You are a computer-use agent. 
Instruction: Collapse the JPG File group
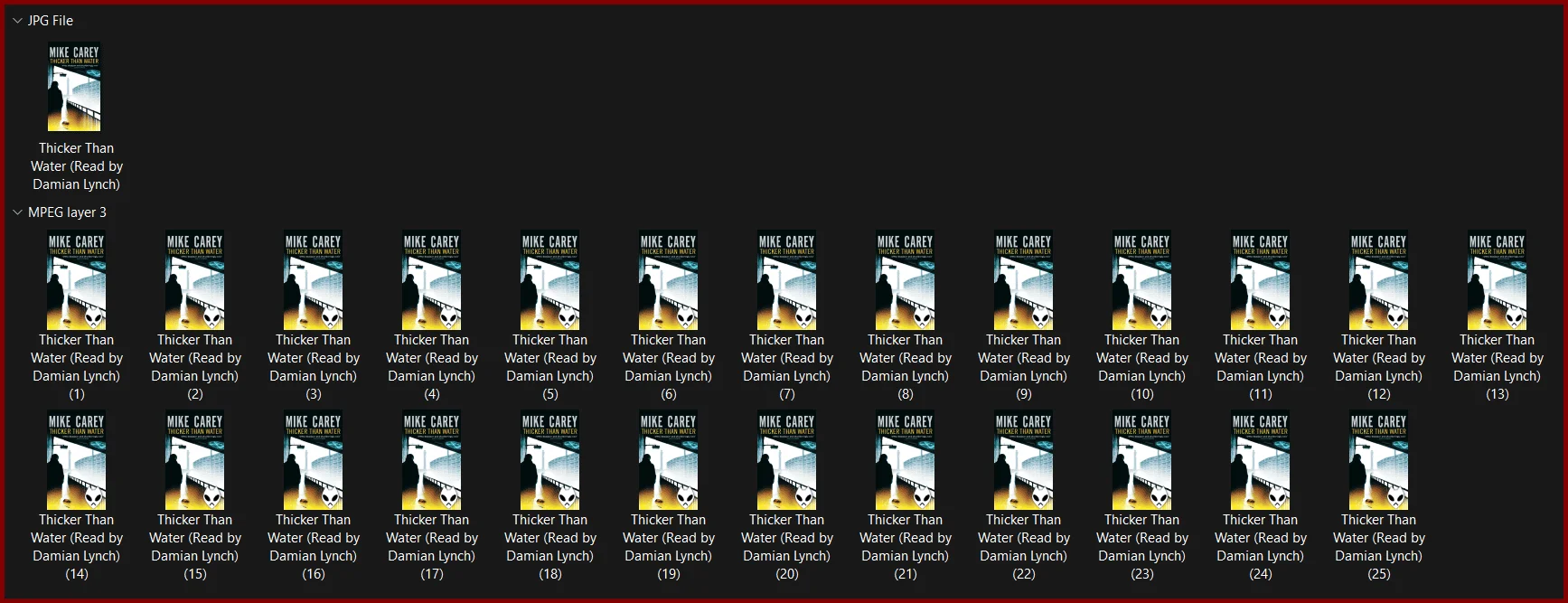pyautogui.click(x=17, y=21)
